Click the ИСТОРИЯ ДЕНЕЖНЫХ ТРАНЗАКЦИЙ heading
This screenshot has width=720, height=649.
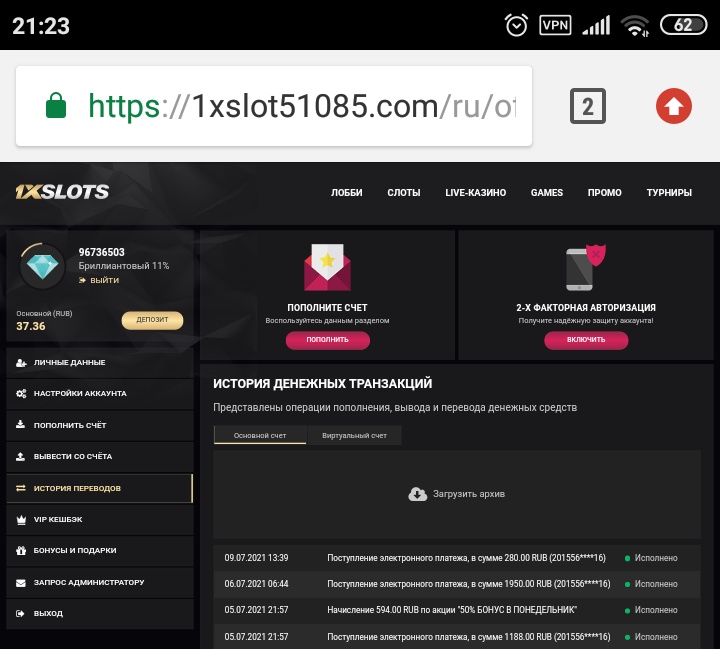pyautogui.click(x=322, y=384)
